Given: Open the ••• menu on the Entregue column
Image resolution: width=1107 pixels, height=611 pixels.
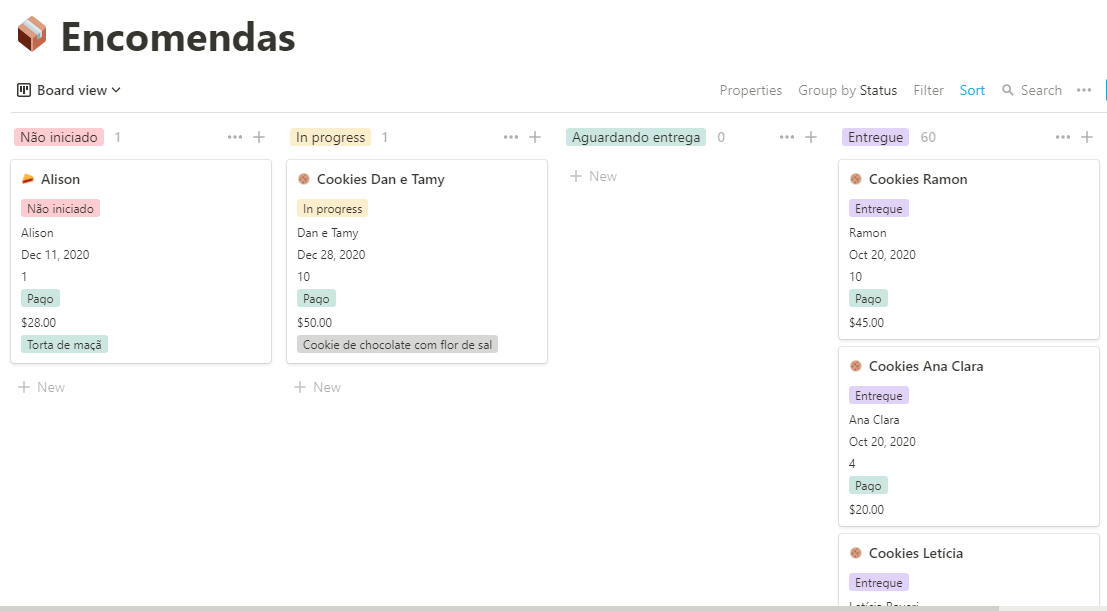Looking at the screenshot, I should click(1062, 136).
